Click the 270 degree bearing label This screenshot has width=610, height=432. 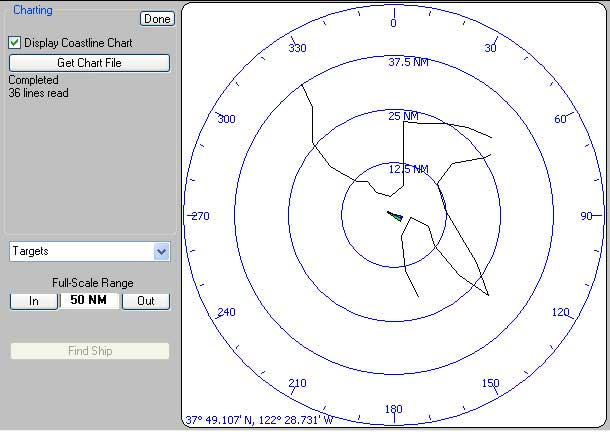click(201, 216)
